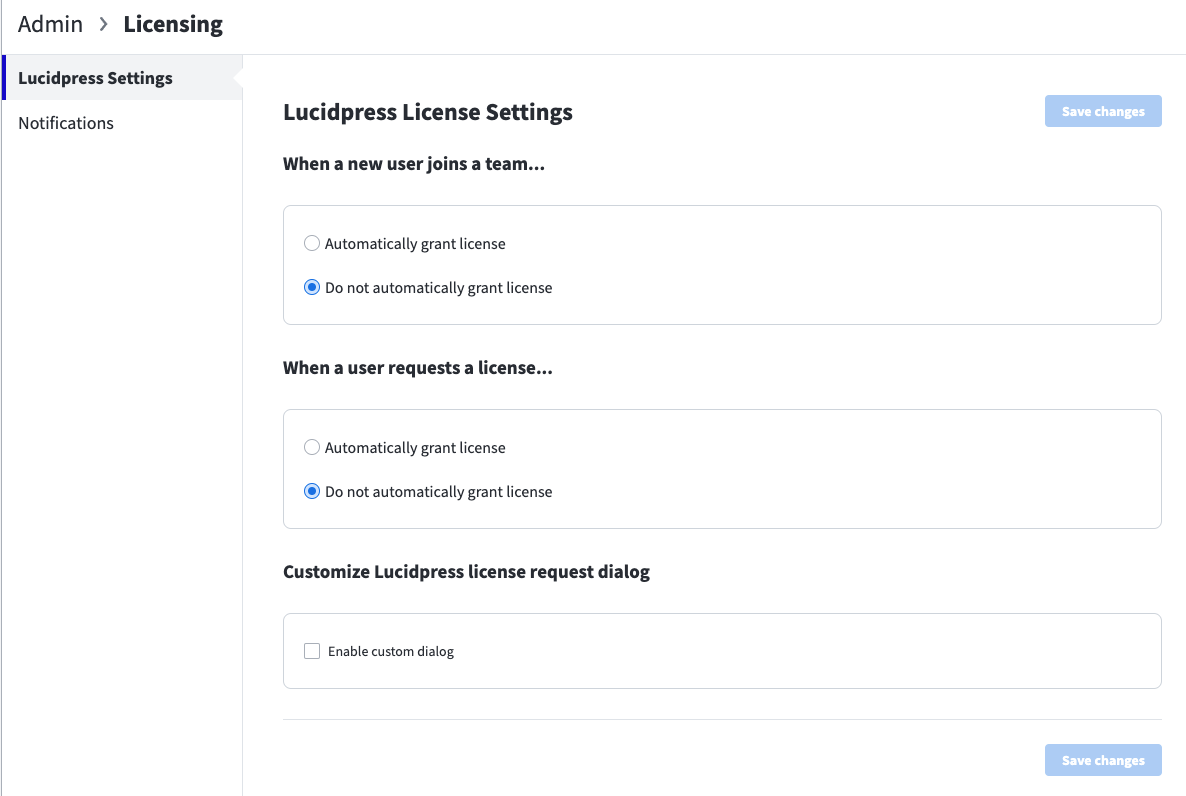This screenshot has width=1186, height=796.
Task: Select Do not automatically grant for joining users
Action: pos(312,288)
